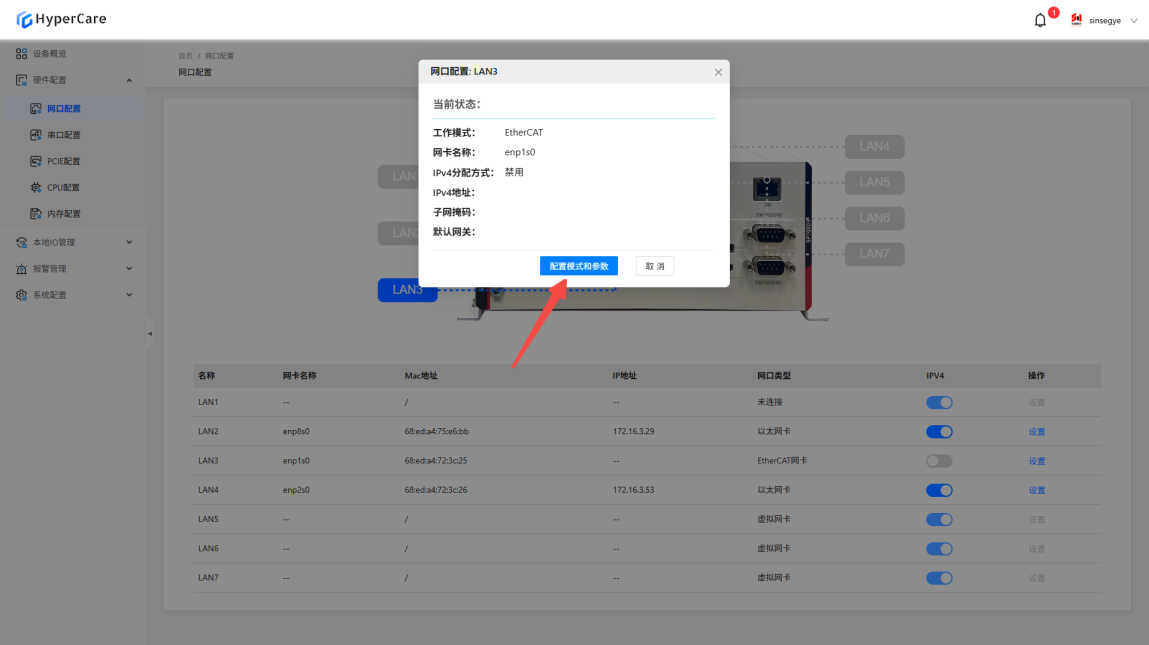Viewport: 1149px width, 645px height.
Task: Click the PCIE配置 icon in sidebar
Action: [36, 161]
